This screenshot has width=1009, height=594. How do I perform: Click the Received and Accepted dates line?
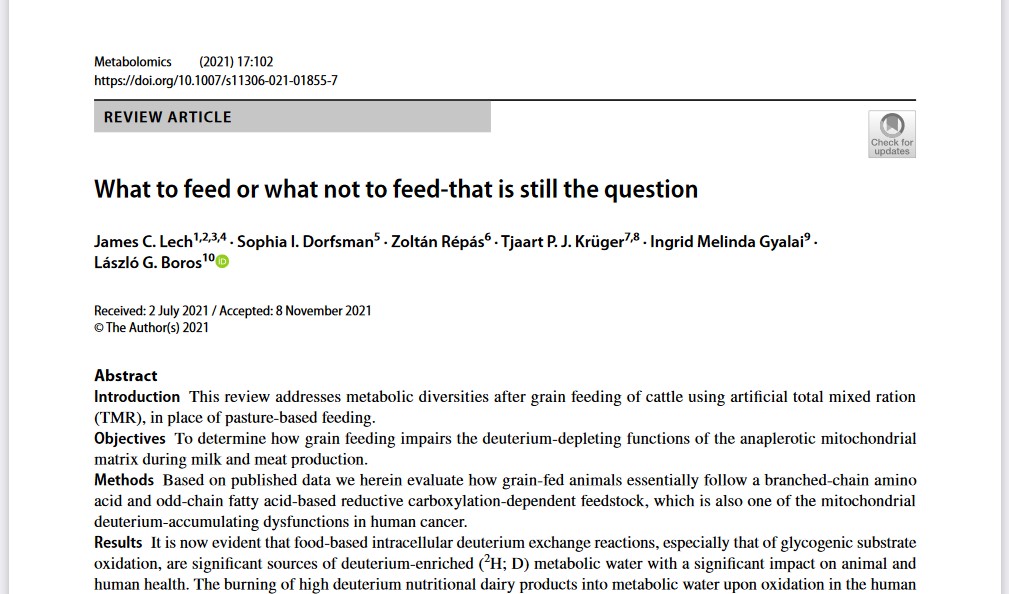(233, 311)
